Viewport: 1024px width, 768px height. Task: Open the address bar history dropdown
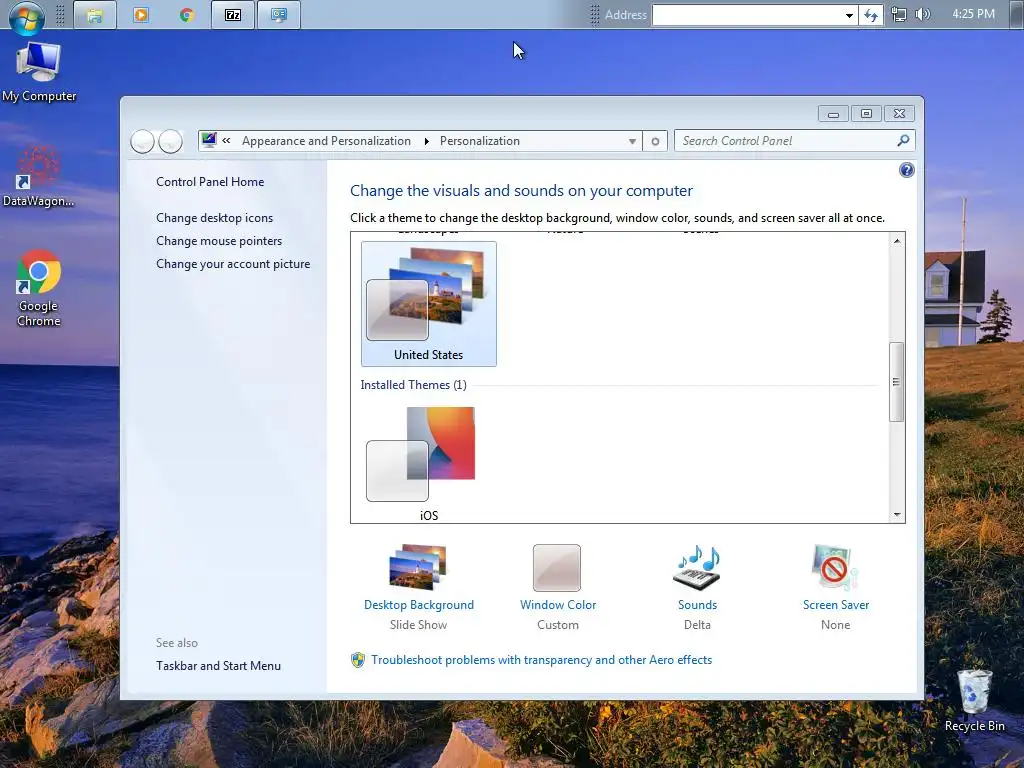pyautogui.click(x=632, y=141)
